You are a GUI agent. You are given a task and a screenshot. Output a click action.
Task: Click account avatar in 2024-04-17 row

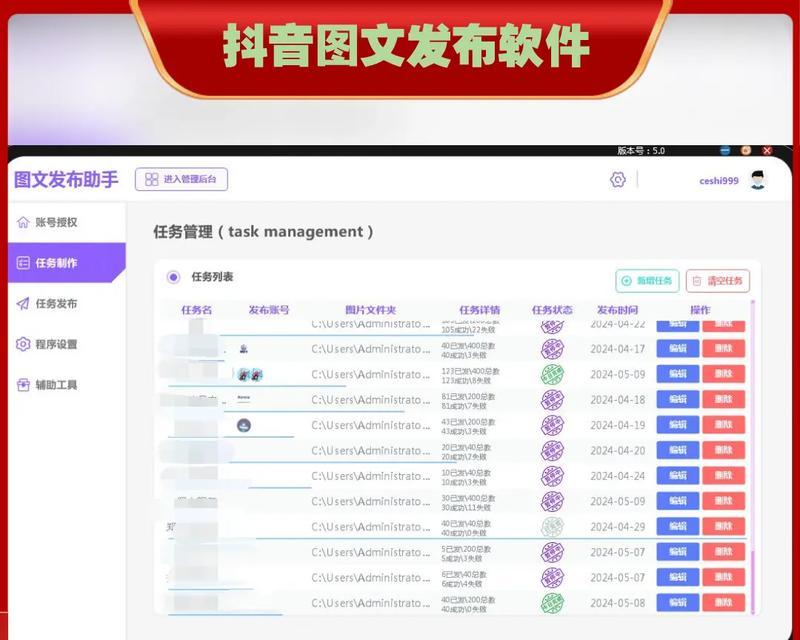243,349
